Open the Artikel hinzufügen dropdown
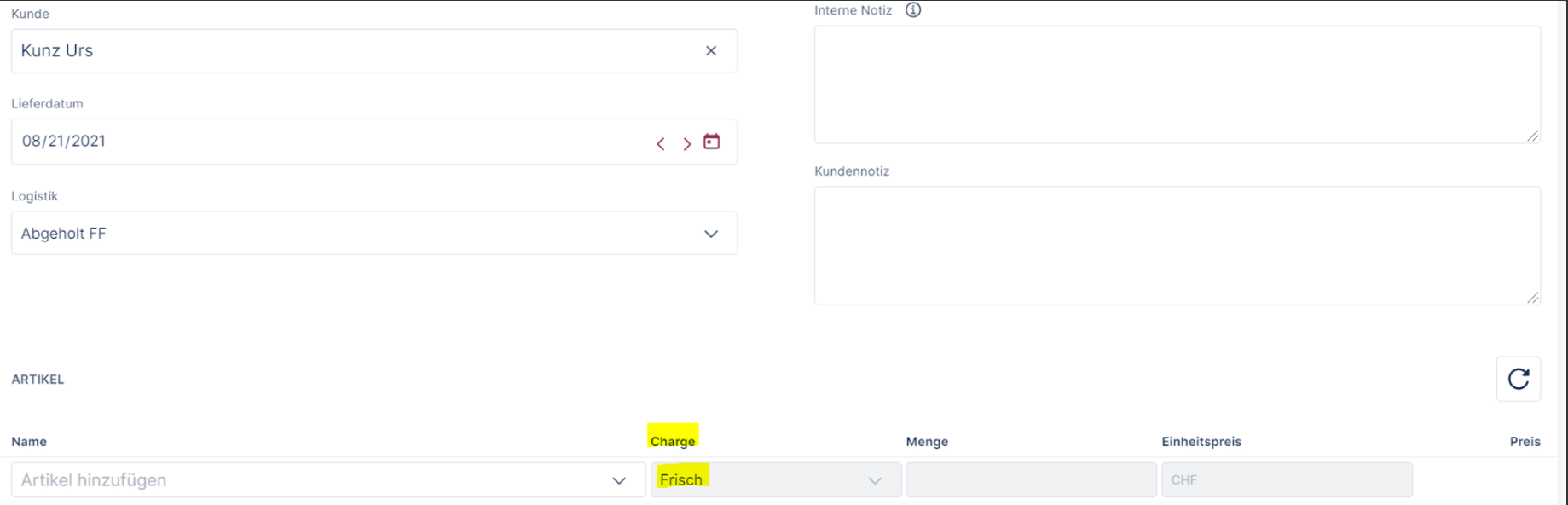Viewport: 1568px width, 505px height. pyautogui.click(x=619, y=480)
